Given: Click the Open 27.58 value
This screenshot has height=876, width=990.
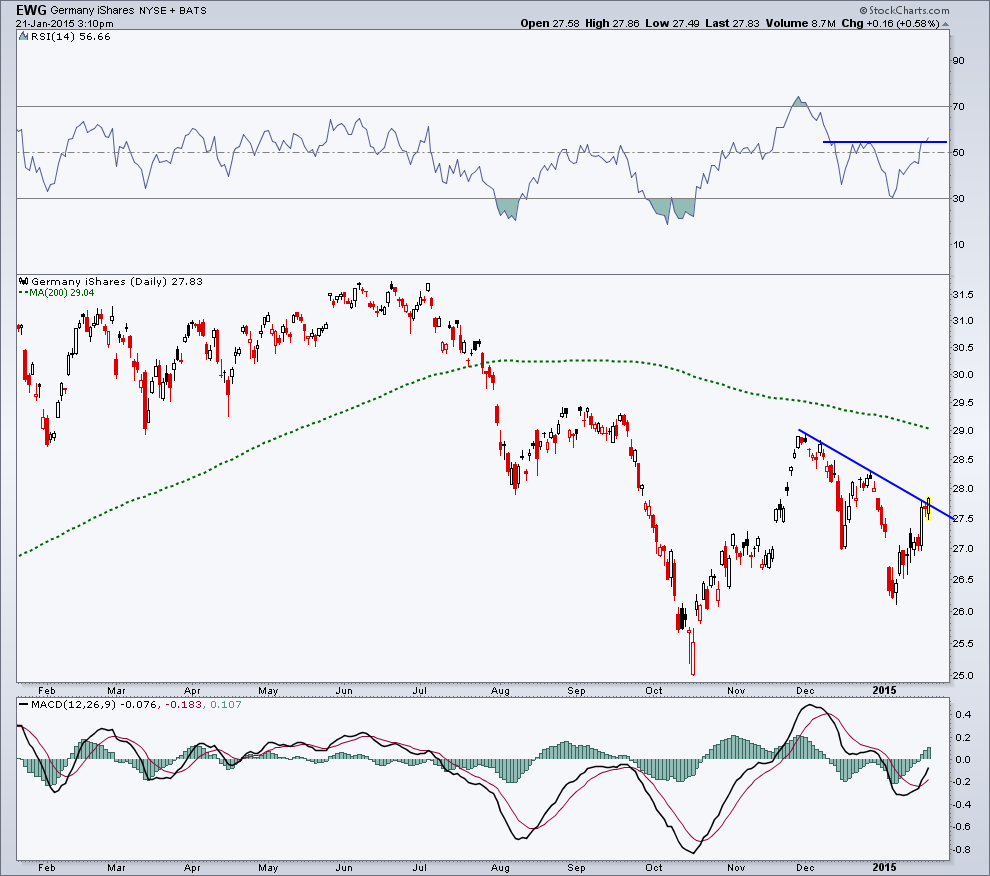Looking at the screenshot, I should (x=550, y=23).
